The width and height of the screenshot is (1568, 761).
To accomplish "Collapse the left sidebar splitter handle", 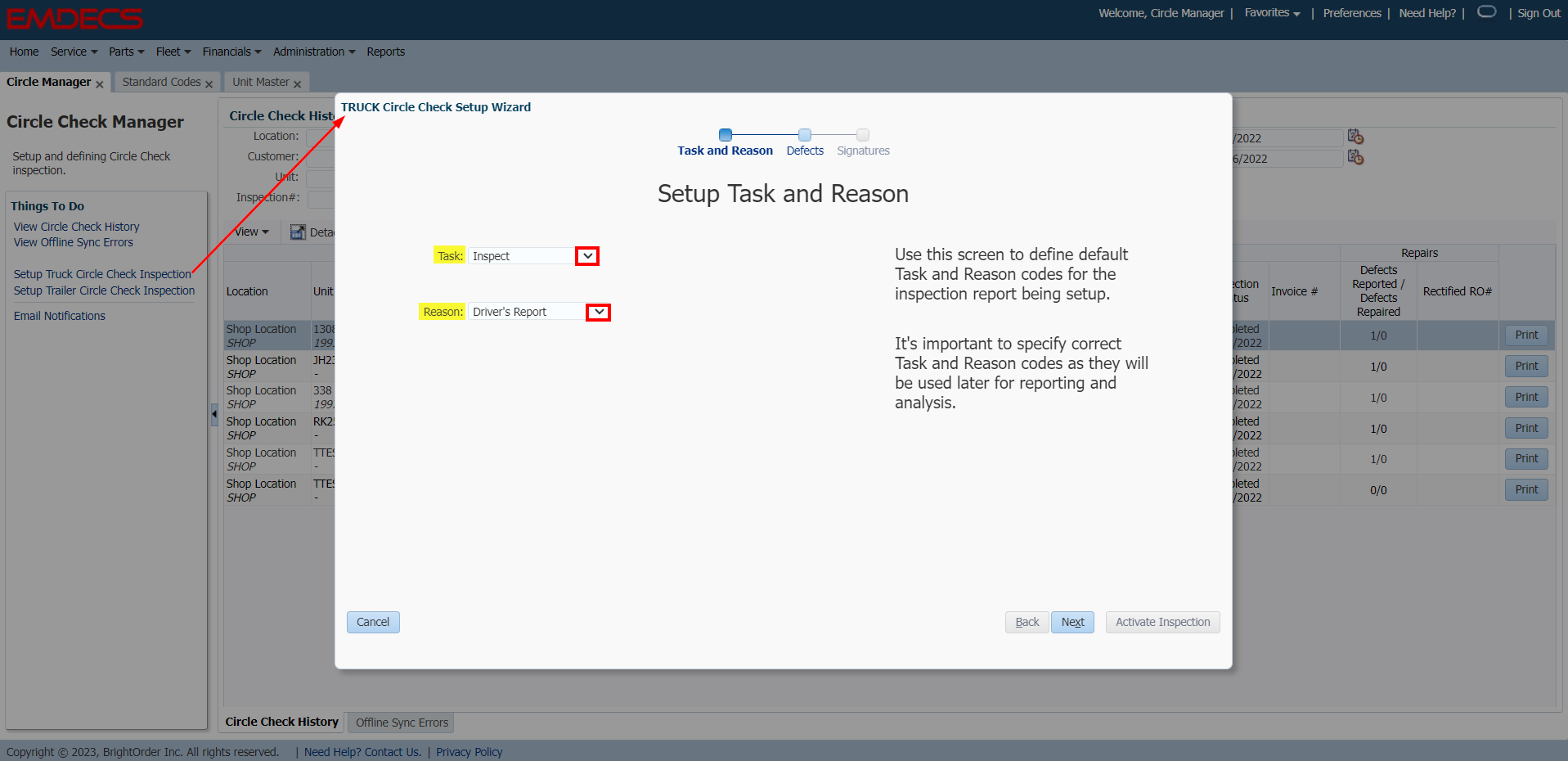I will tap(214, 415).
